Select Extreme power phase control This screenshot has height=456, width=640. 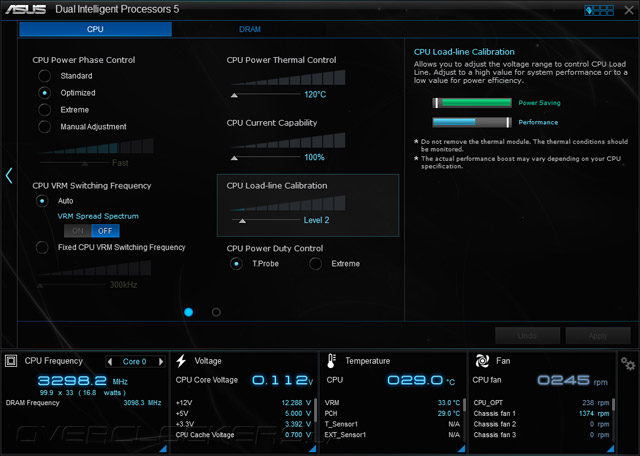[44, 110]
